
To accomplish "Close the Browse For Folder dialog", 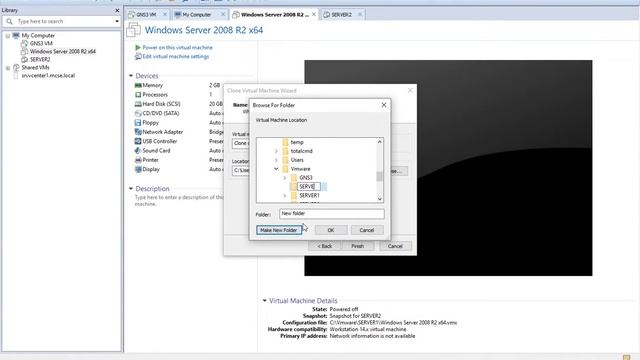I will coord(384,105).
